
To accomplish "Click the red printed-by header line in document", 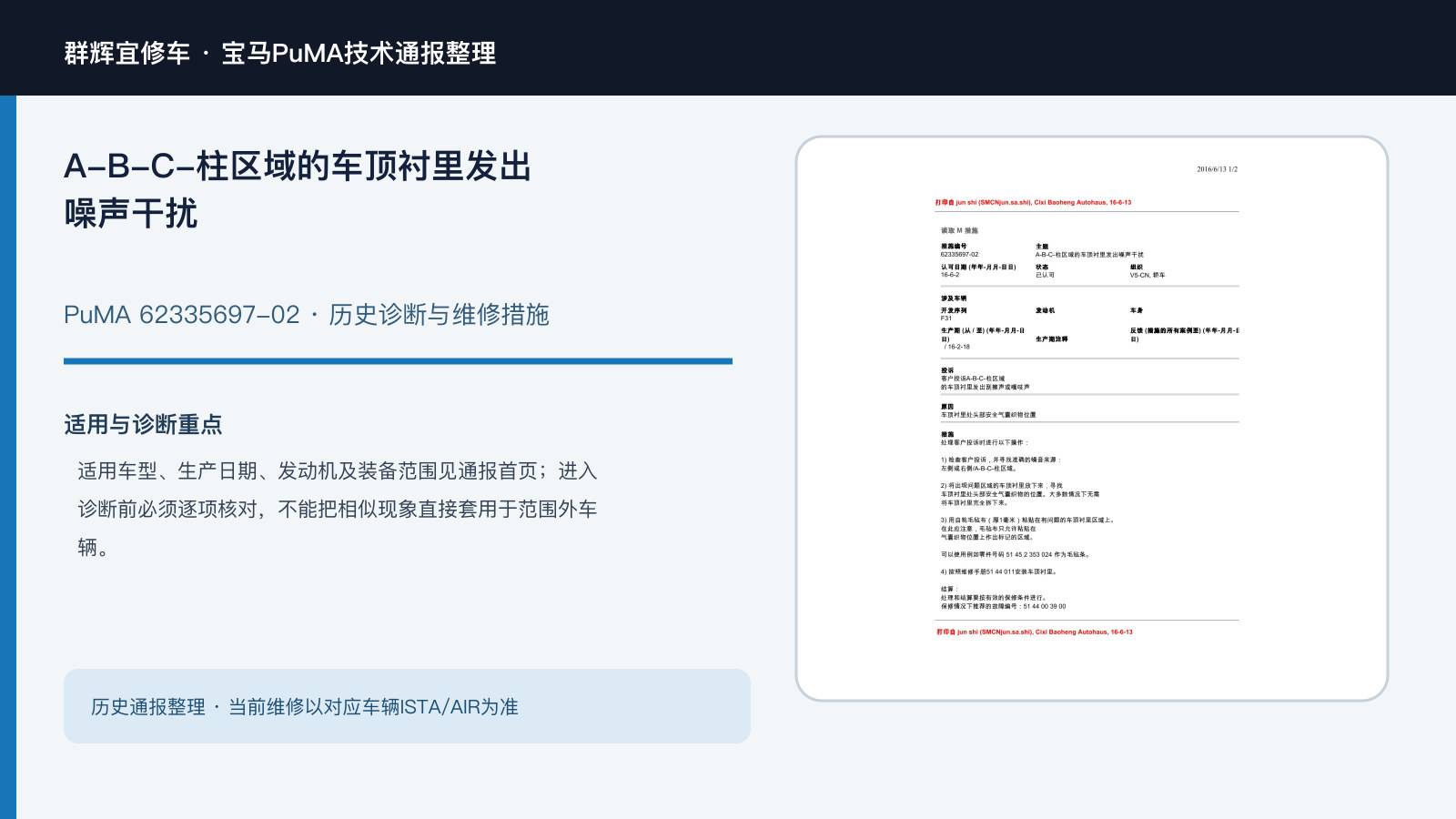I will (x=1033, y=203).
